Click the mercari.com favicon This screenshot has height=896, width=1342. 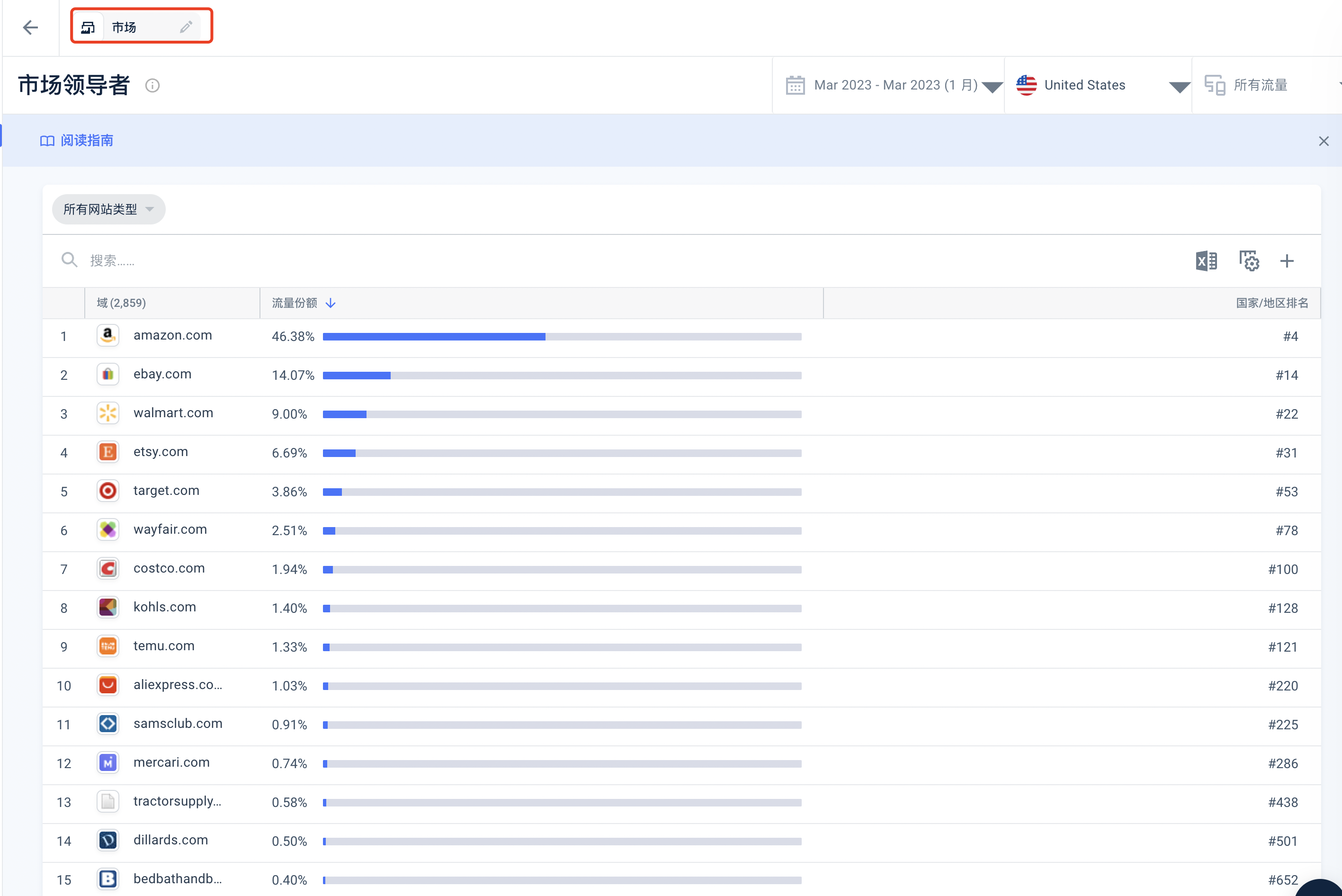pos(108,763)
